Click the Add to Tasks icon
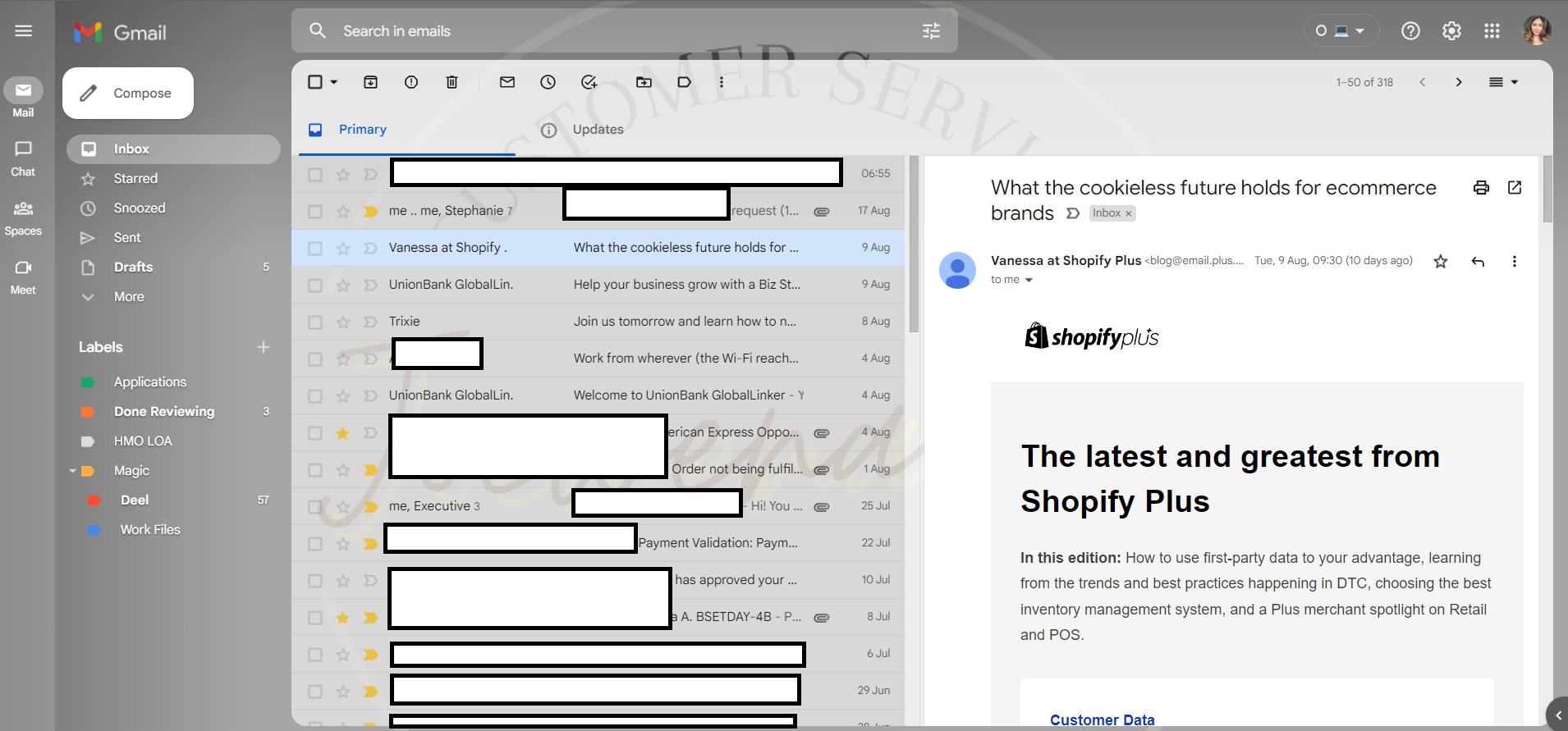Viewport: 1568px width, 731px height. pyautogui.click(x=589, y=82)
